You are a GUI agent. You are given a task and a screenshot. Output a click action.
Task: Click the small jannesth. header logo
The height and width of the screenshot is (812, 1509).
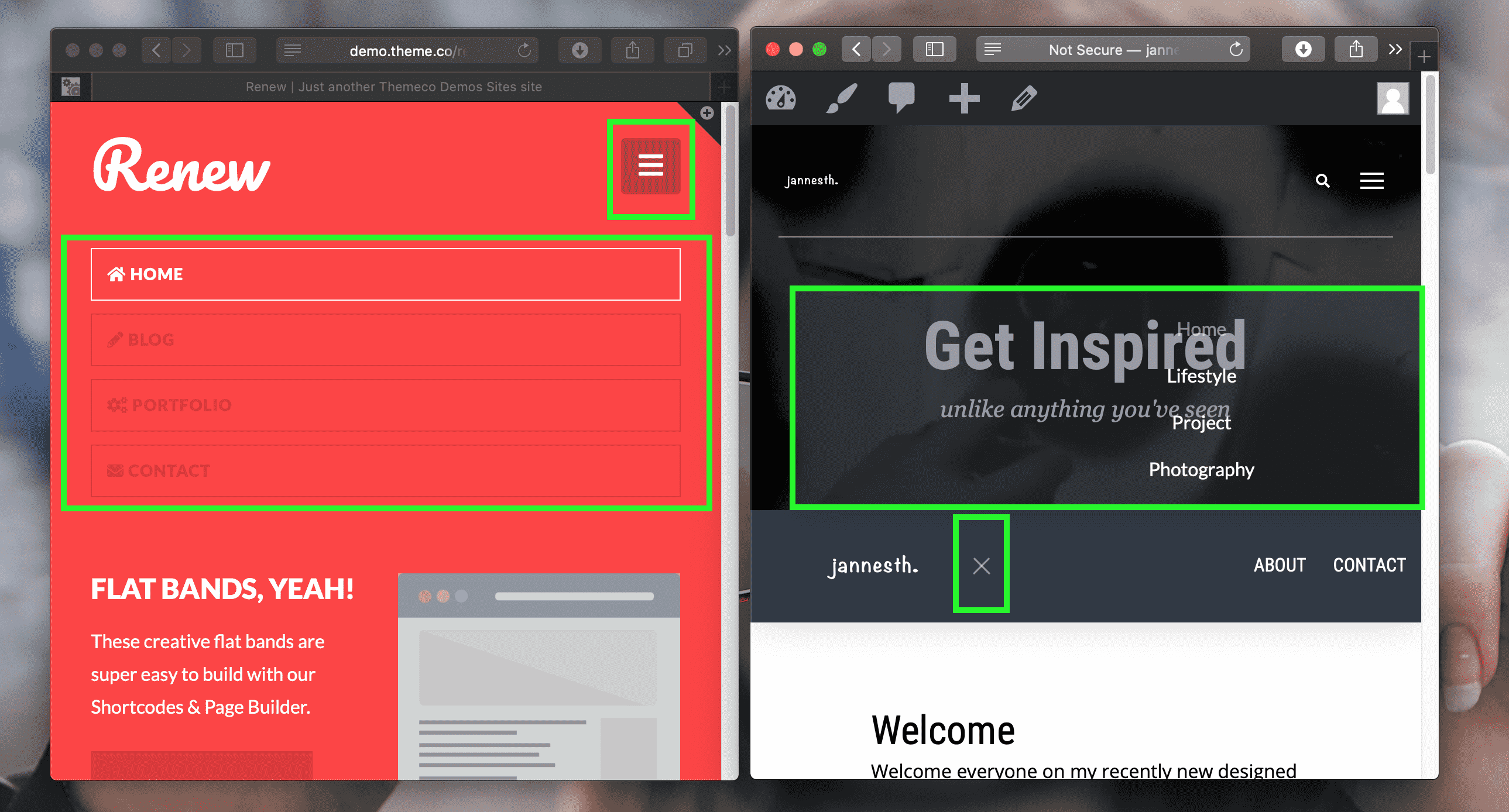(x=812, y=180)
